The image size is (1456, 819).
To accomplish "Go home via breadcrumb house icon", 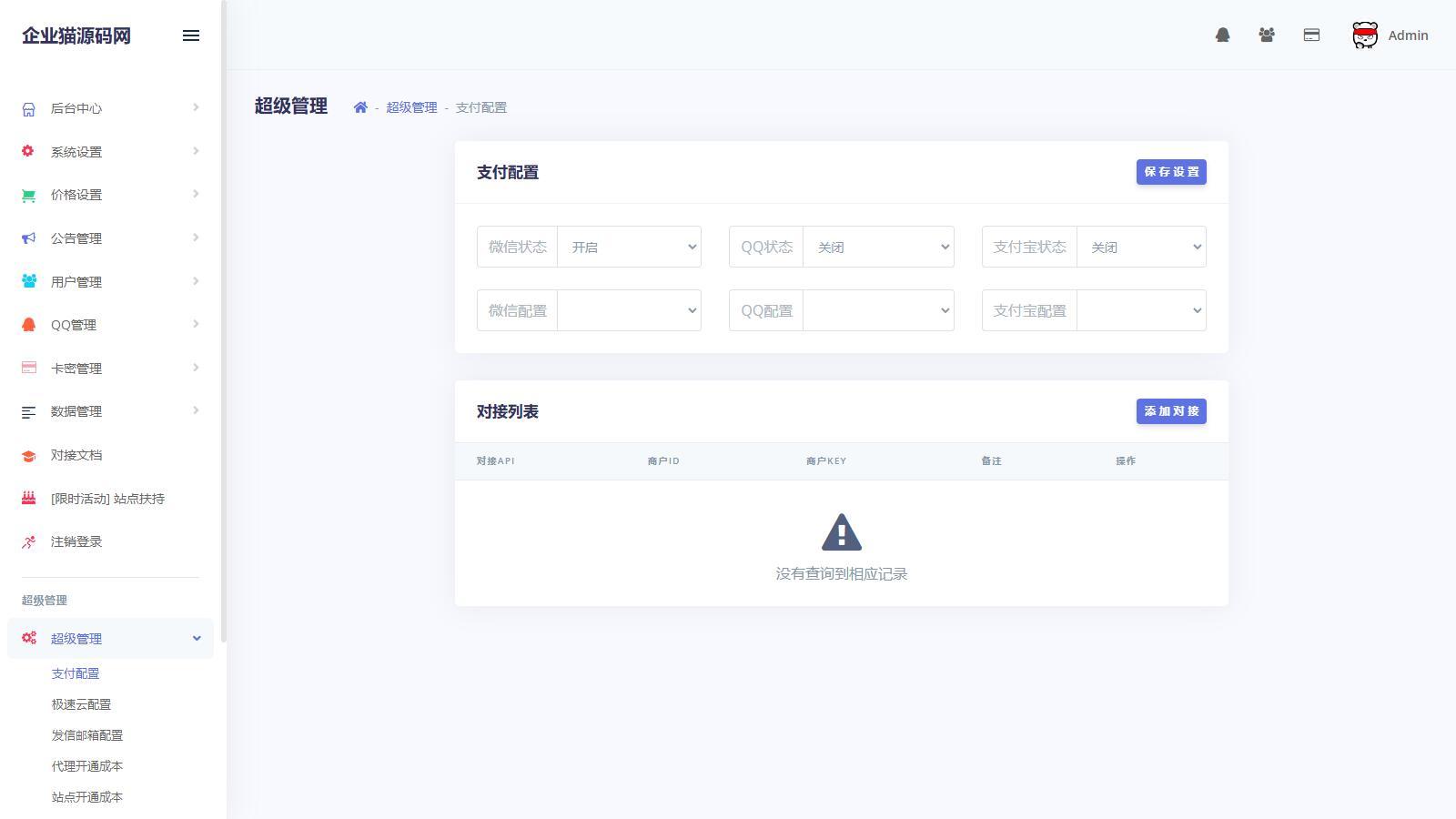I will point(360,107).
